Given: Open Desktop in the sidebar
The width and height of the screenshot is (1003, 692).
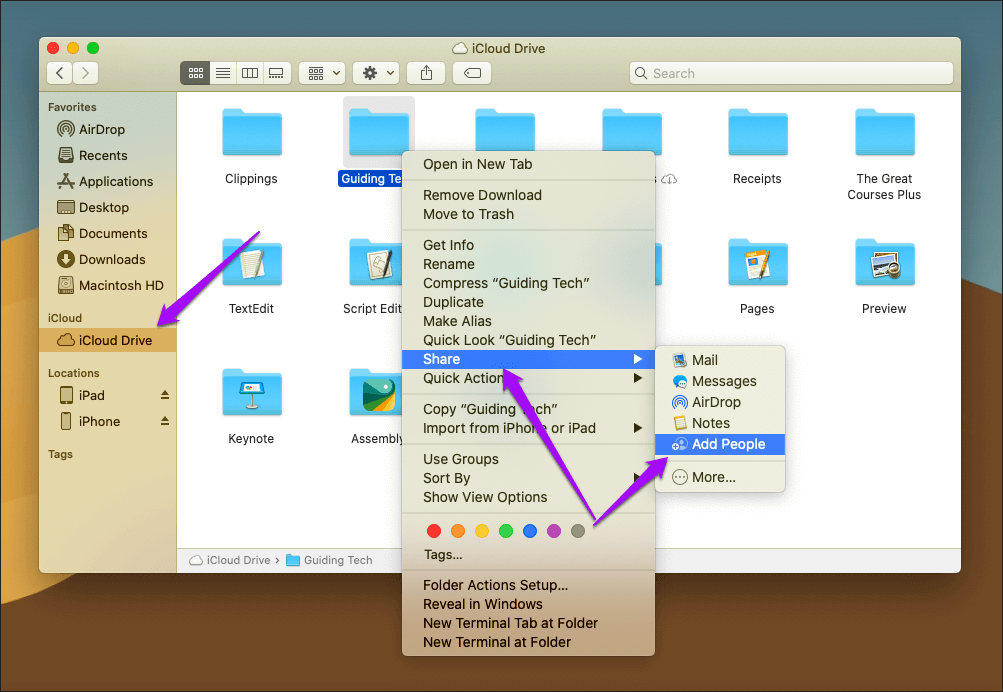Looking at the screenshot, I should click(x=107, y=207).
